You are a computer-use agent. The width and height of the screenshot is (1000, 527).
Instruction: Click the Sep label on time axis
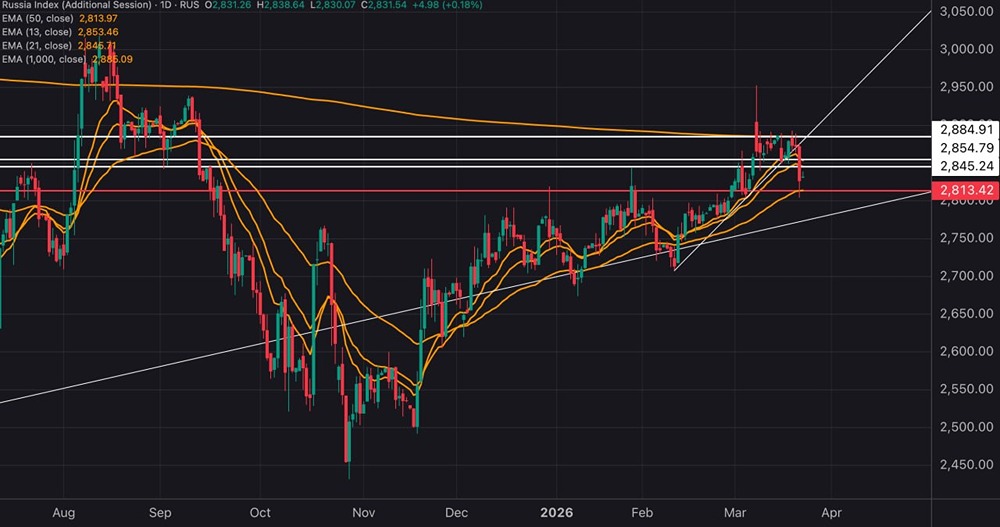[160, 513]
